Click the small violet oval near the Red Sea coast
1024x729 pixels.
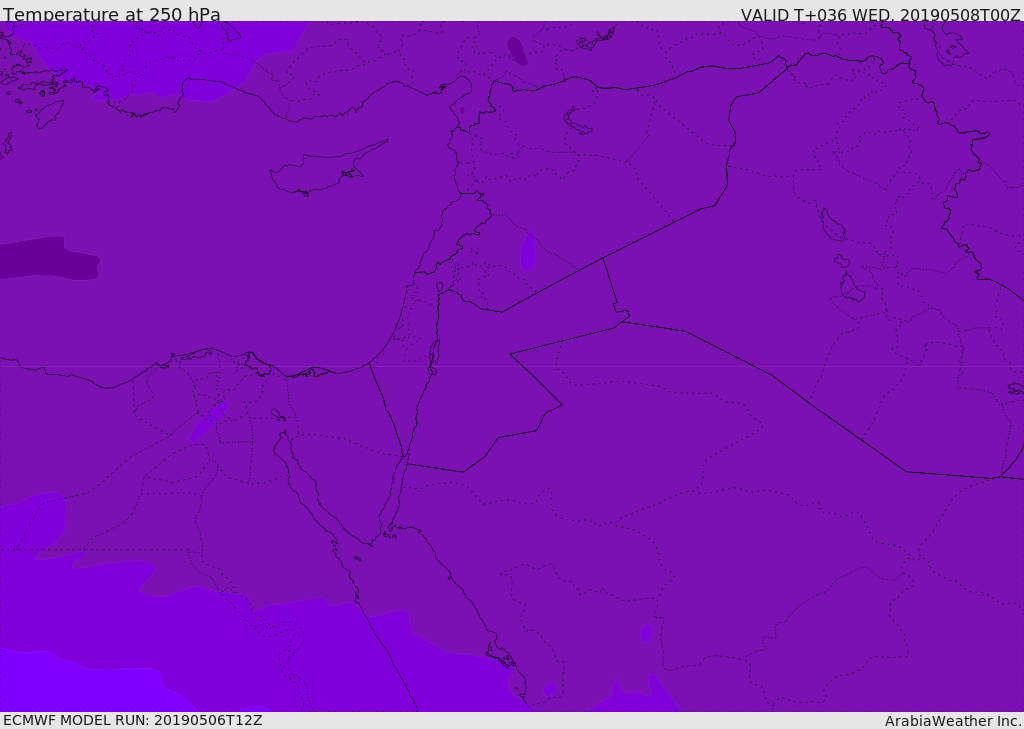[550, 689]
